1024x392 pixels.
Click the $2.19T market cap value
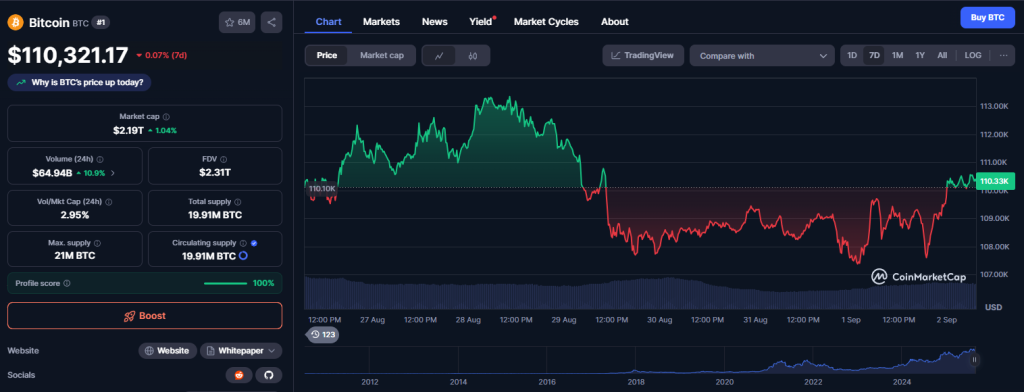point(128,130)
